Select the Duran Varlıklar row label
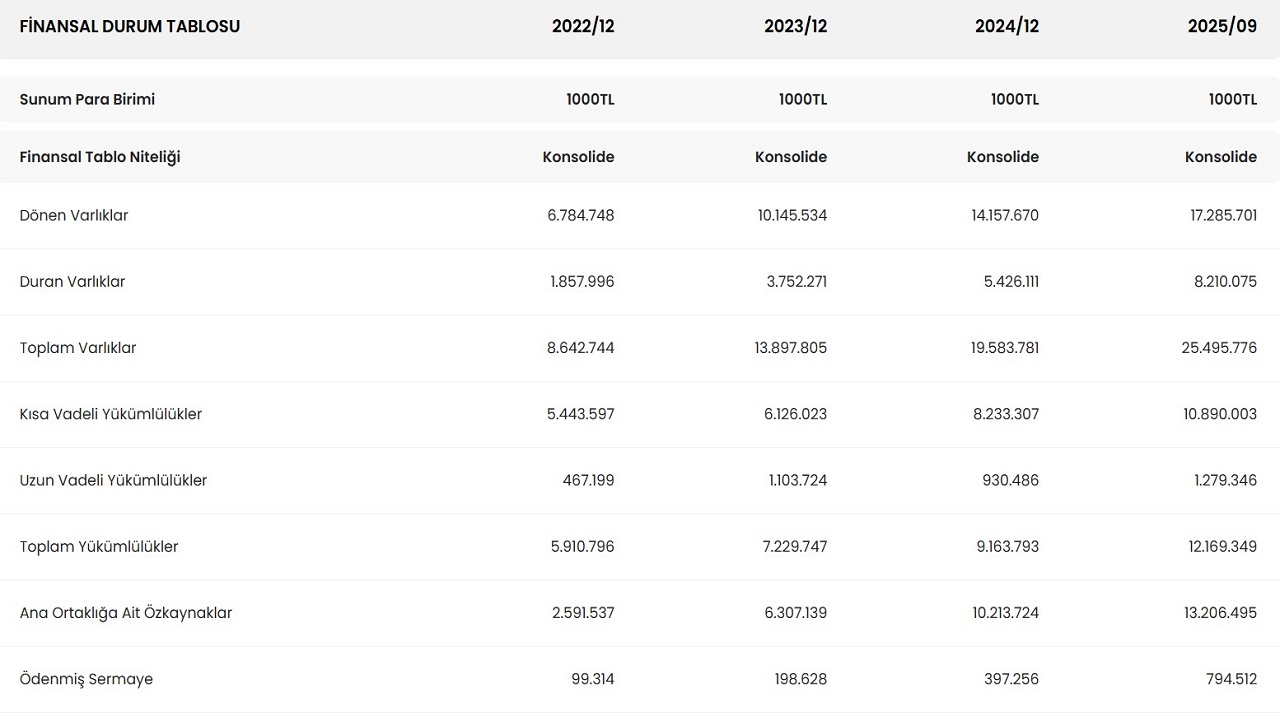Viewport: 1280px width, 720px height. [72, 282]
